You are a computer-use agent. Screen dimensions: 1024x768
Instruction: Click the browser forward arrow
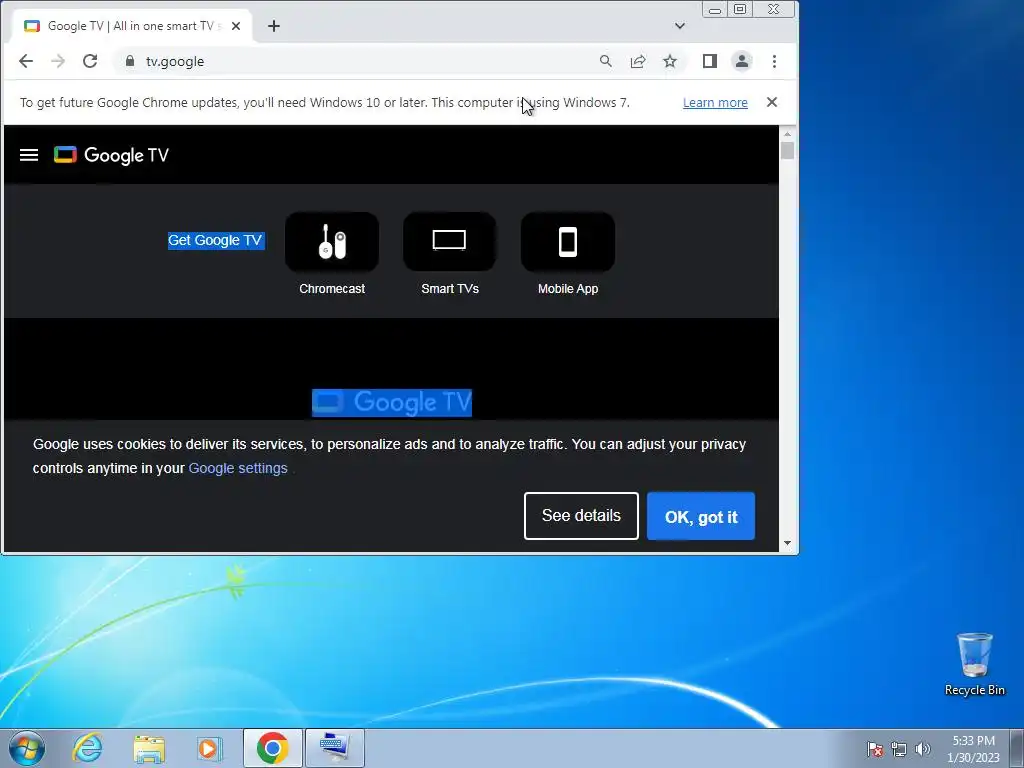58,61
